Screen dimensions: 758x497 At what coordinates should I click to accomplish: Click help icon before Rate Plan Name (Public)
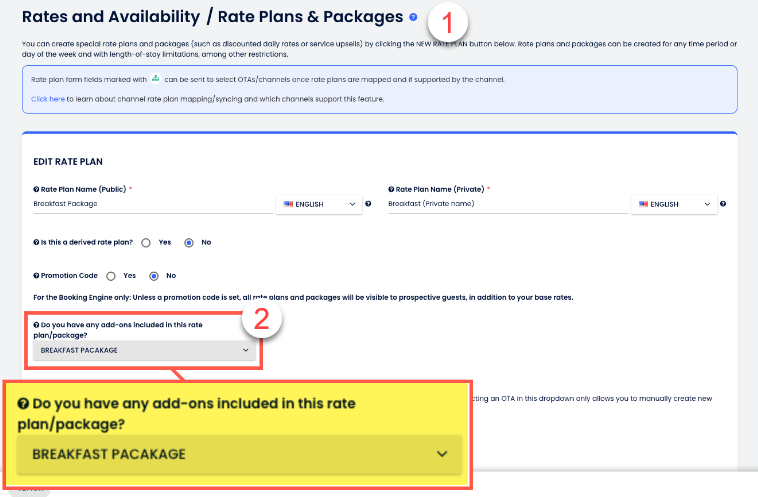[36, 188]
